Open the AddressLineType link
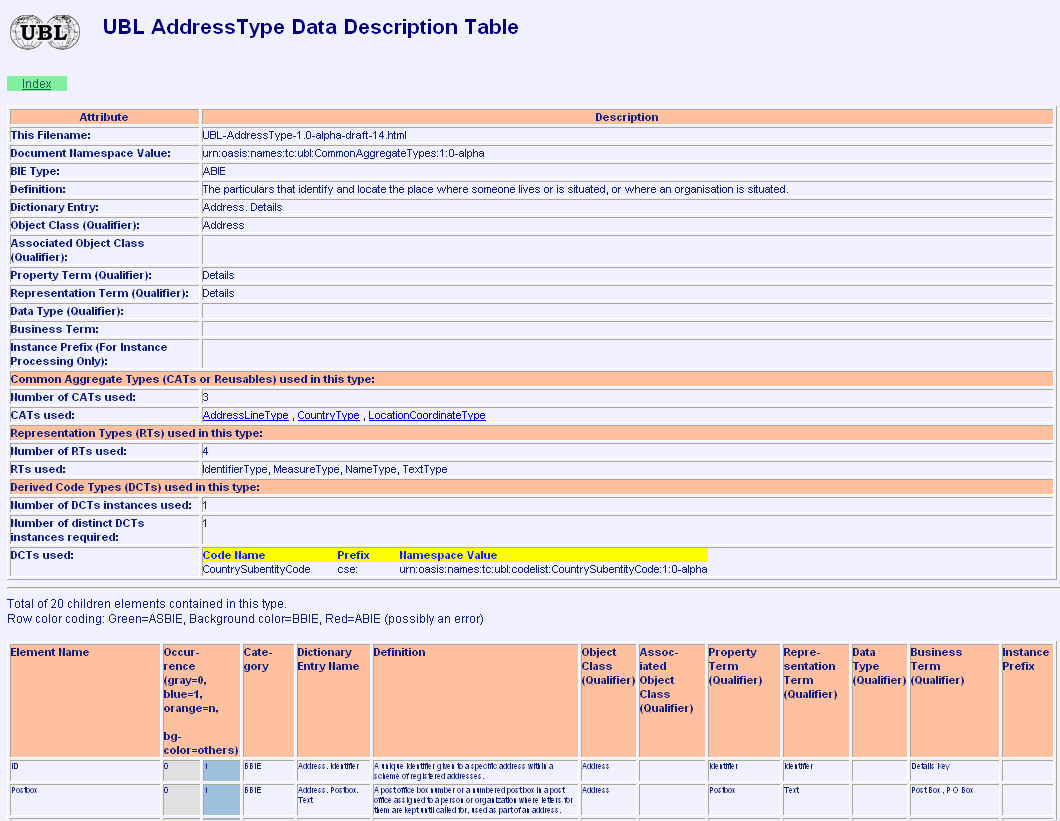The height and width of the screenshot is (821, 1060). click(245, 415)
